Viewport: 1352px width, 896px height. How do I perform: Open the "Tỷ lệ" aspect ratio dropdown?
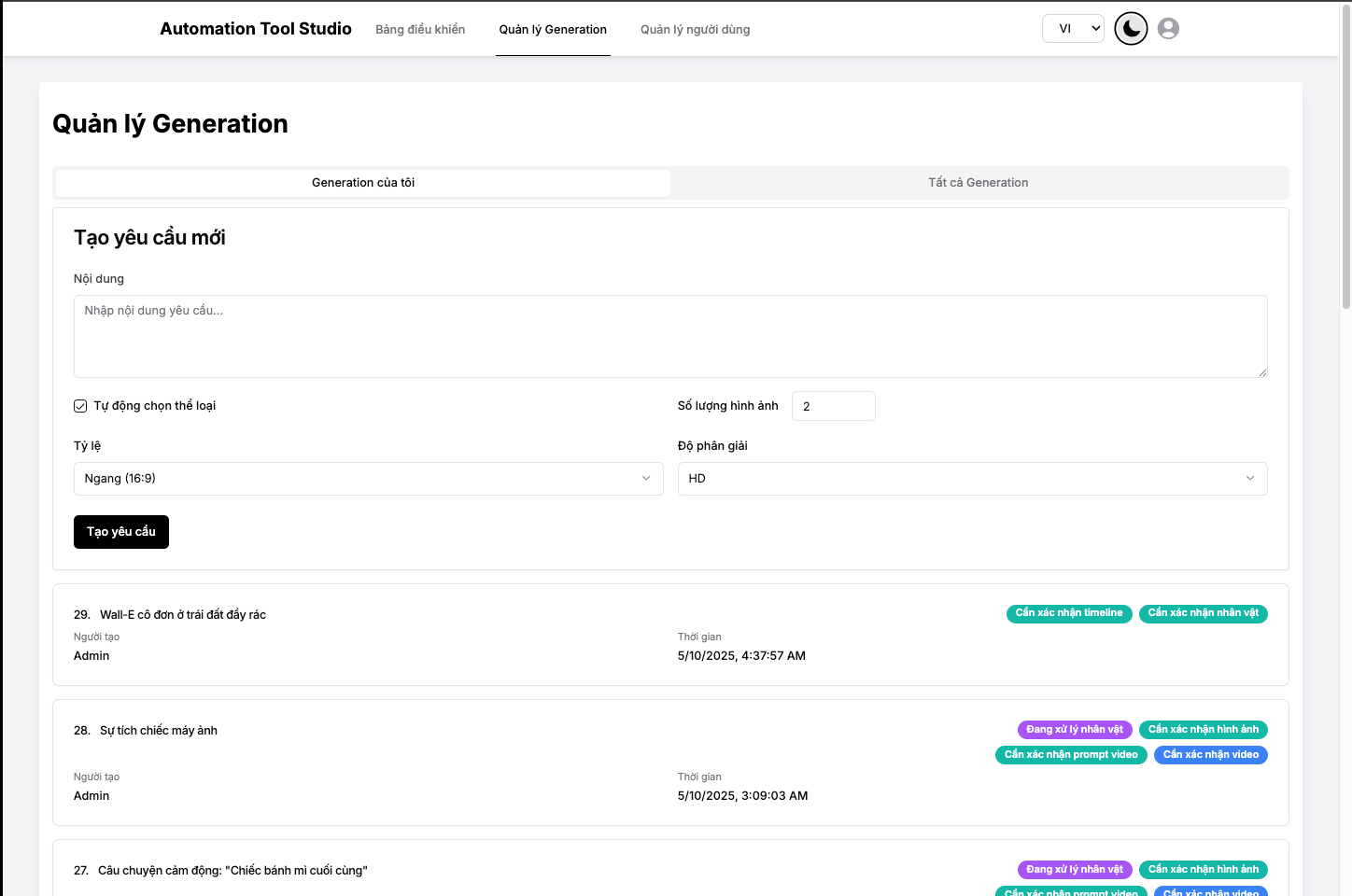pos(368,478)
